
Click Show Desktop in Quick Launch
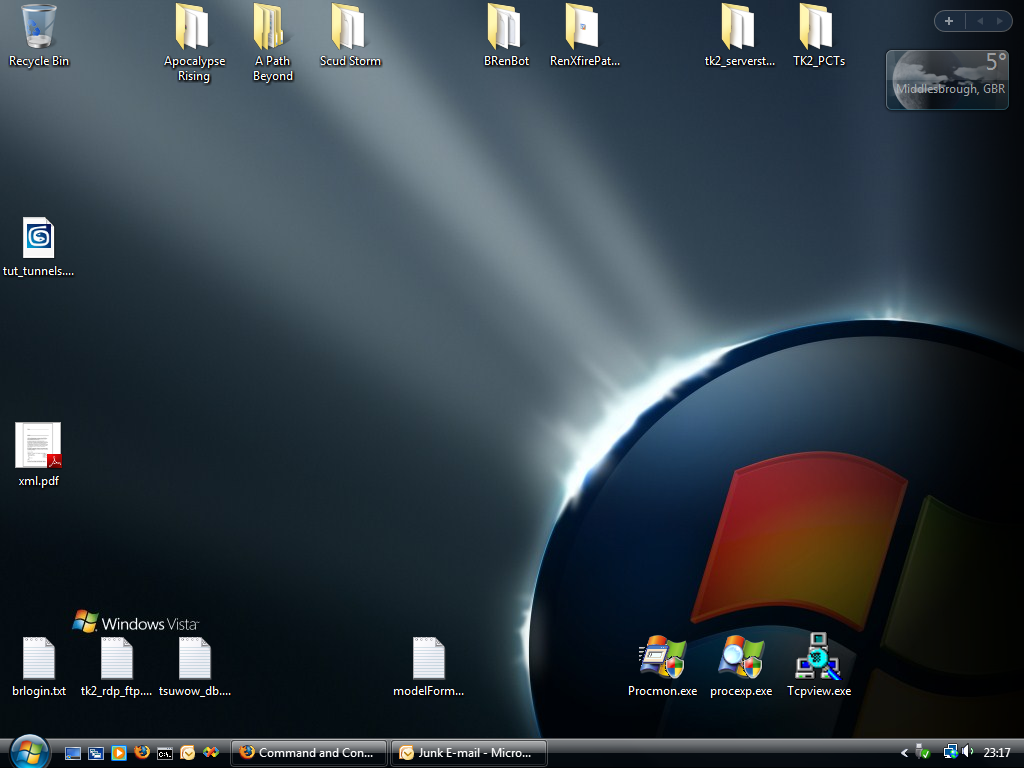point(73,753)
